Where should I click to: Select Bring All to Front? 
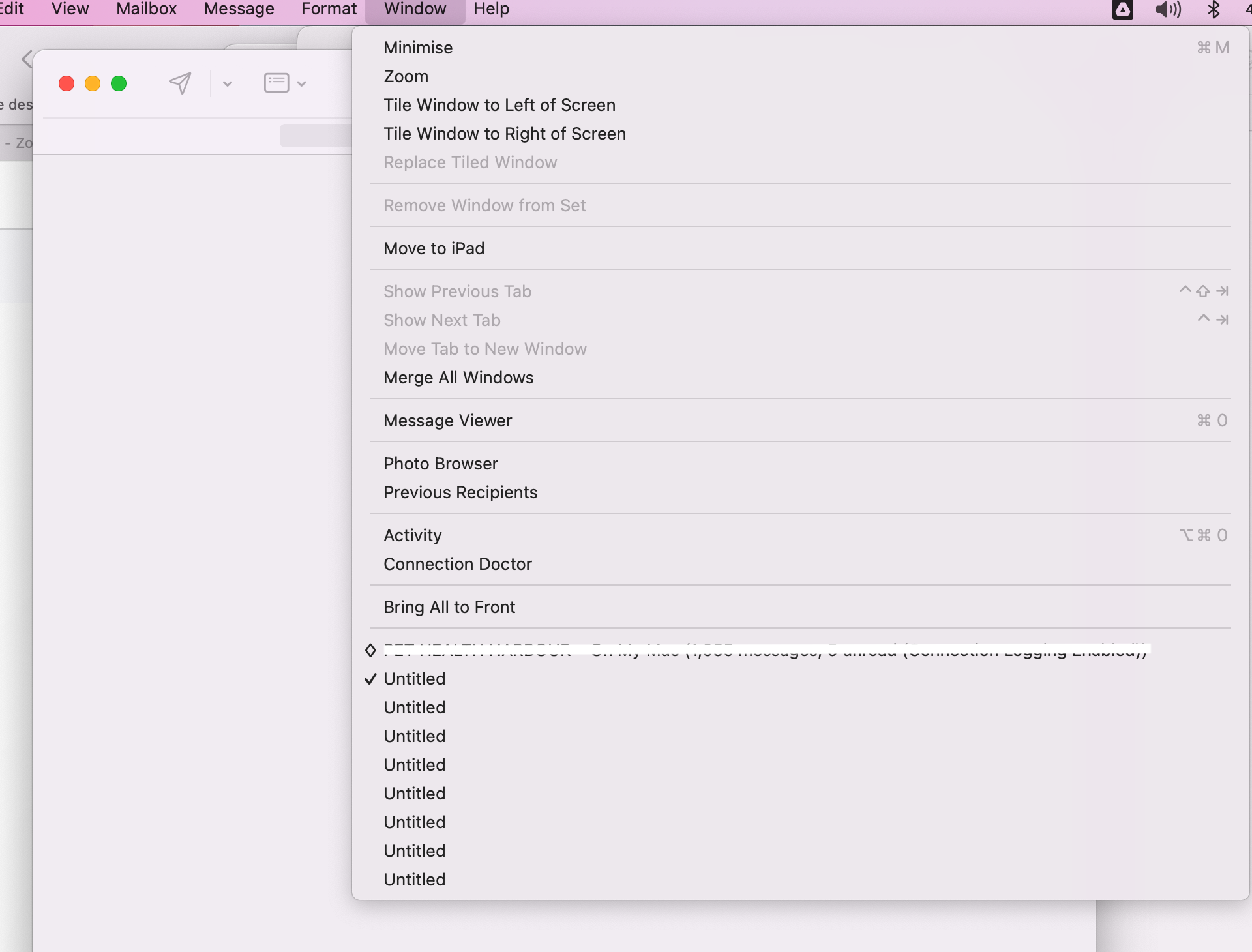449,606
